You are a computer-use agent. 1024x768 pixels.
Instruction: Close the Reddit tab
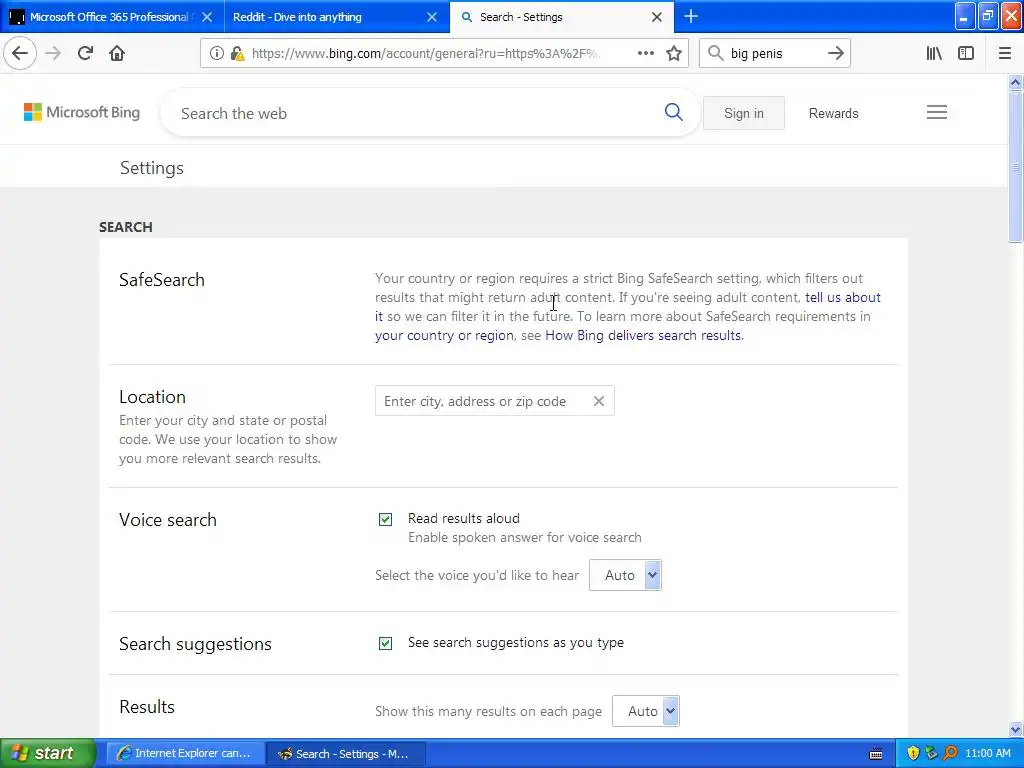pyautogui.click(x=432, y=17)
